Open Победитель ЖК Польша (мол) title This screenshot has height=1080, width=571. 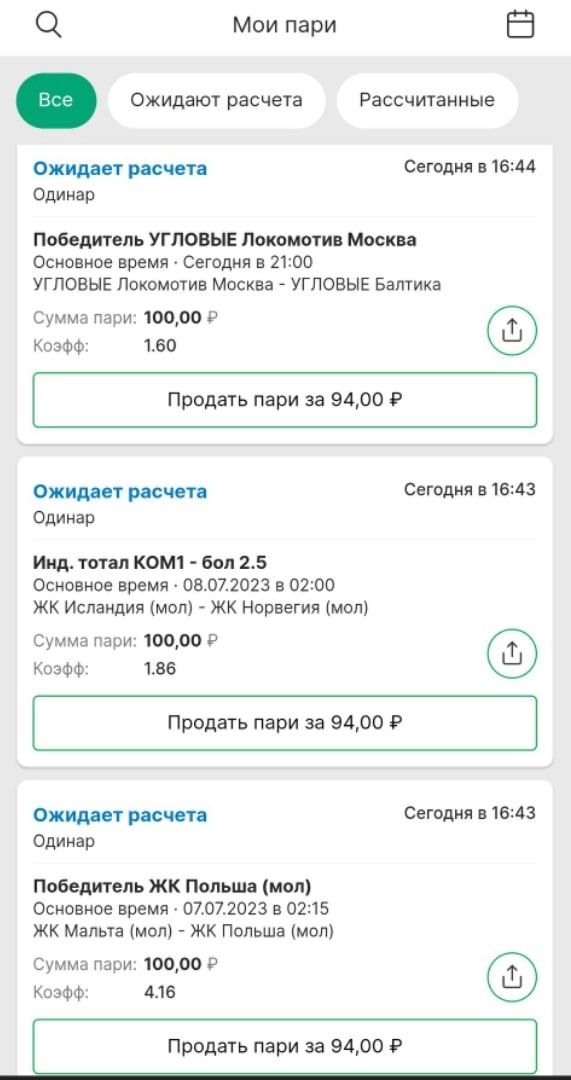(x=172, y=886)
